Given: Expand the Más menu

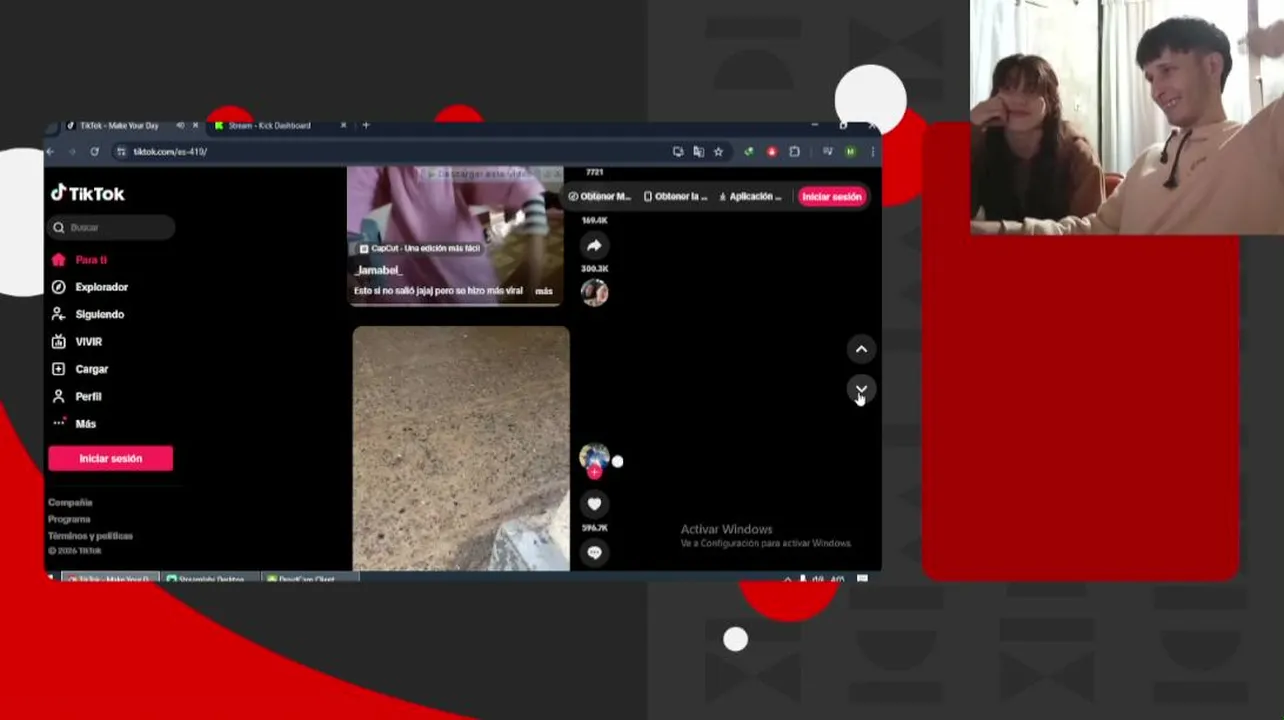Looking at the screenshot, I should (74, 424).
